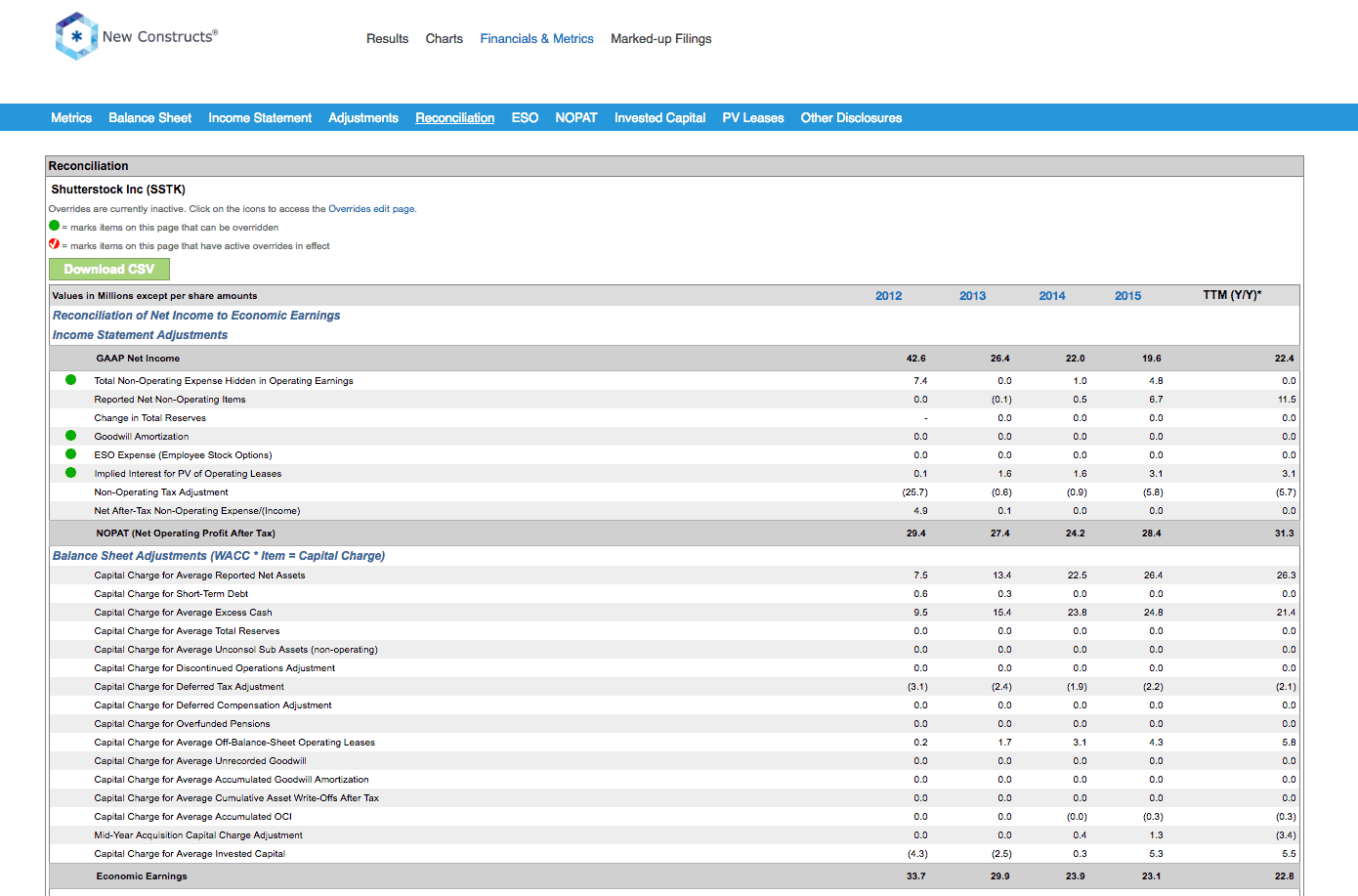Open Marked-up Filings

pos(660,39)
